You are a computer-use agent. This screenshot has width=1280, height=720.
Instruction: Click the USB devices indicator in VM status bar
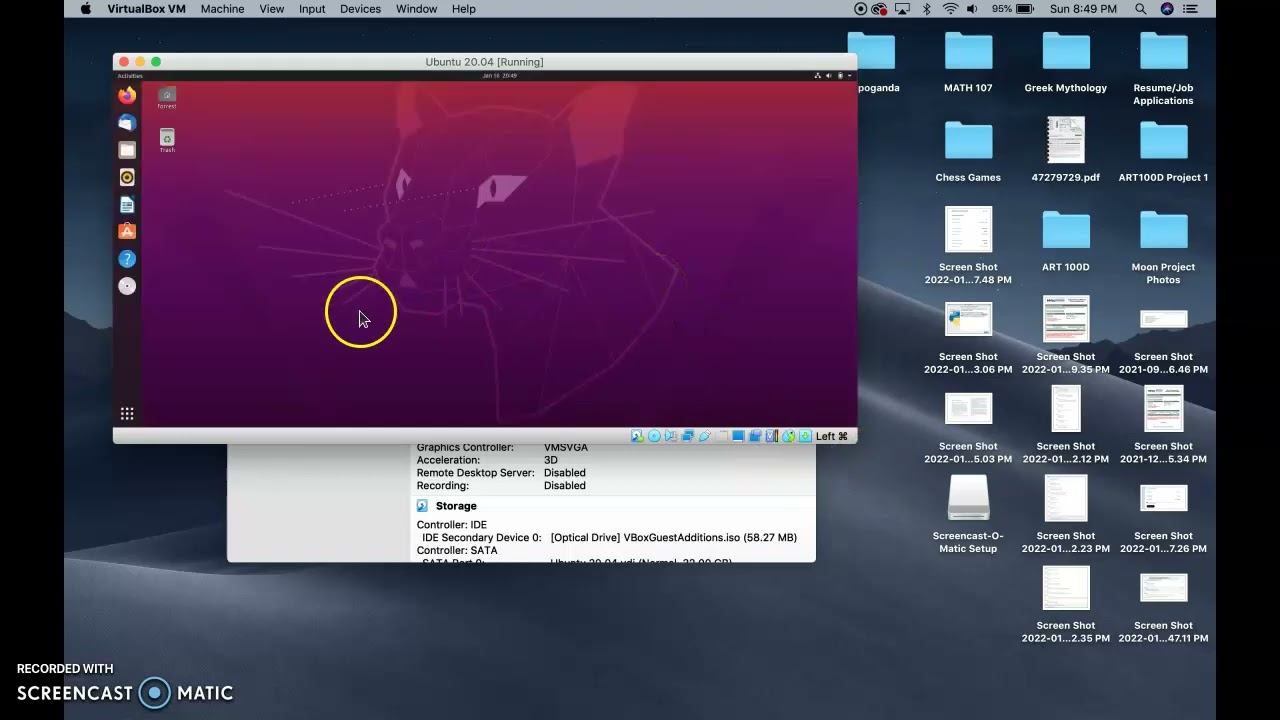coord(705,436)
